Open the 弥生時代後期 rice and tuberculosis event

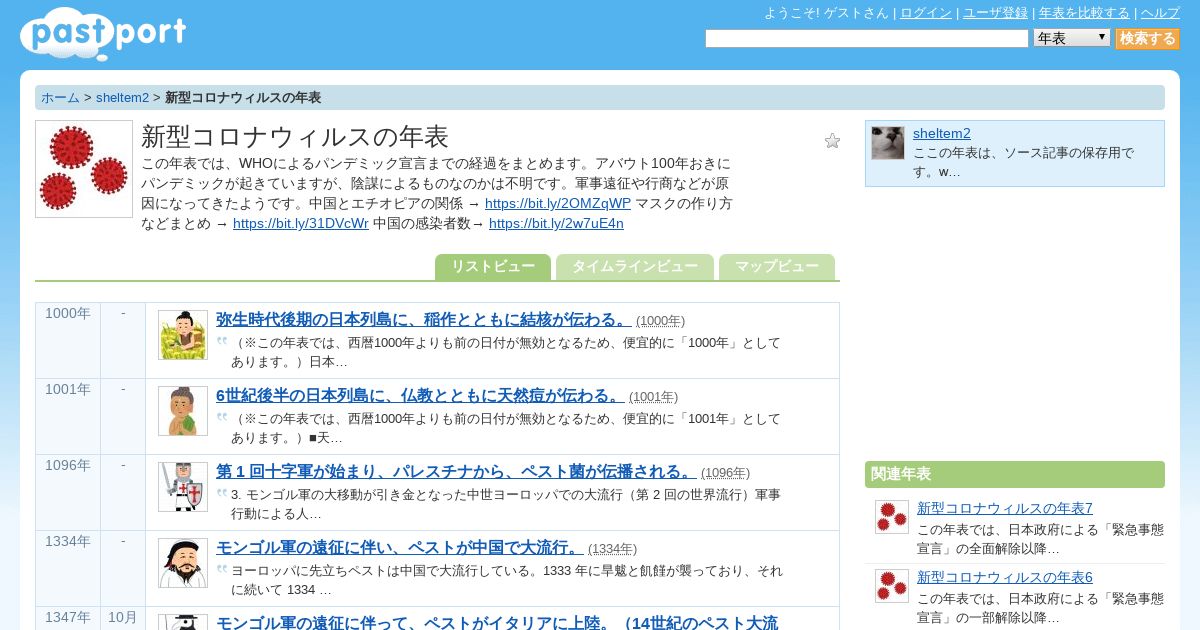(x=423, y=319)
